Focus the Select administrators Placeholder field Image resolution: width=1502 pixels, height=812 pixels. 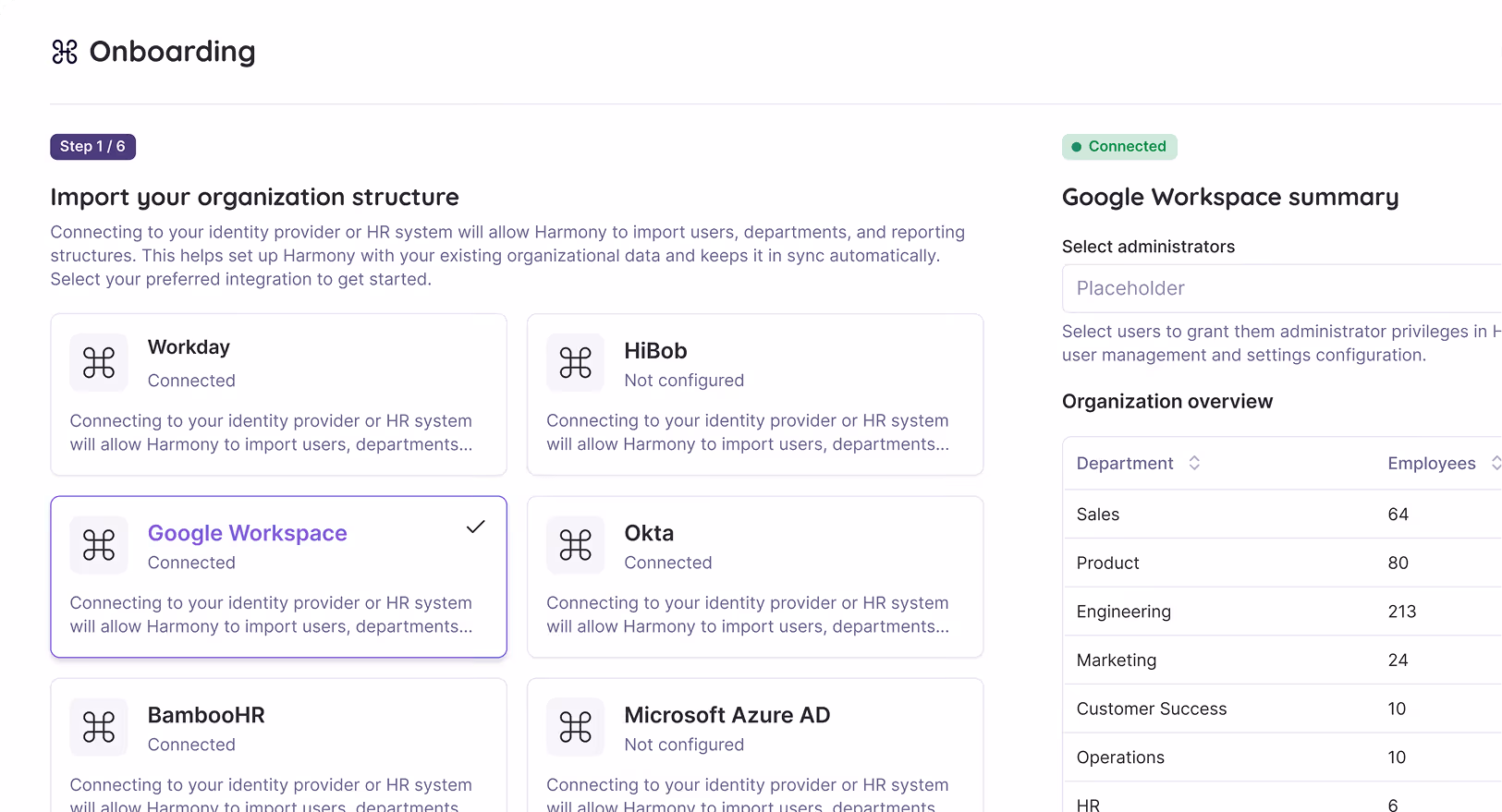pos(1281,288)
